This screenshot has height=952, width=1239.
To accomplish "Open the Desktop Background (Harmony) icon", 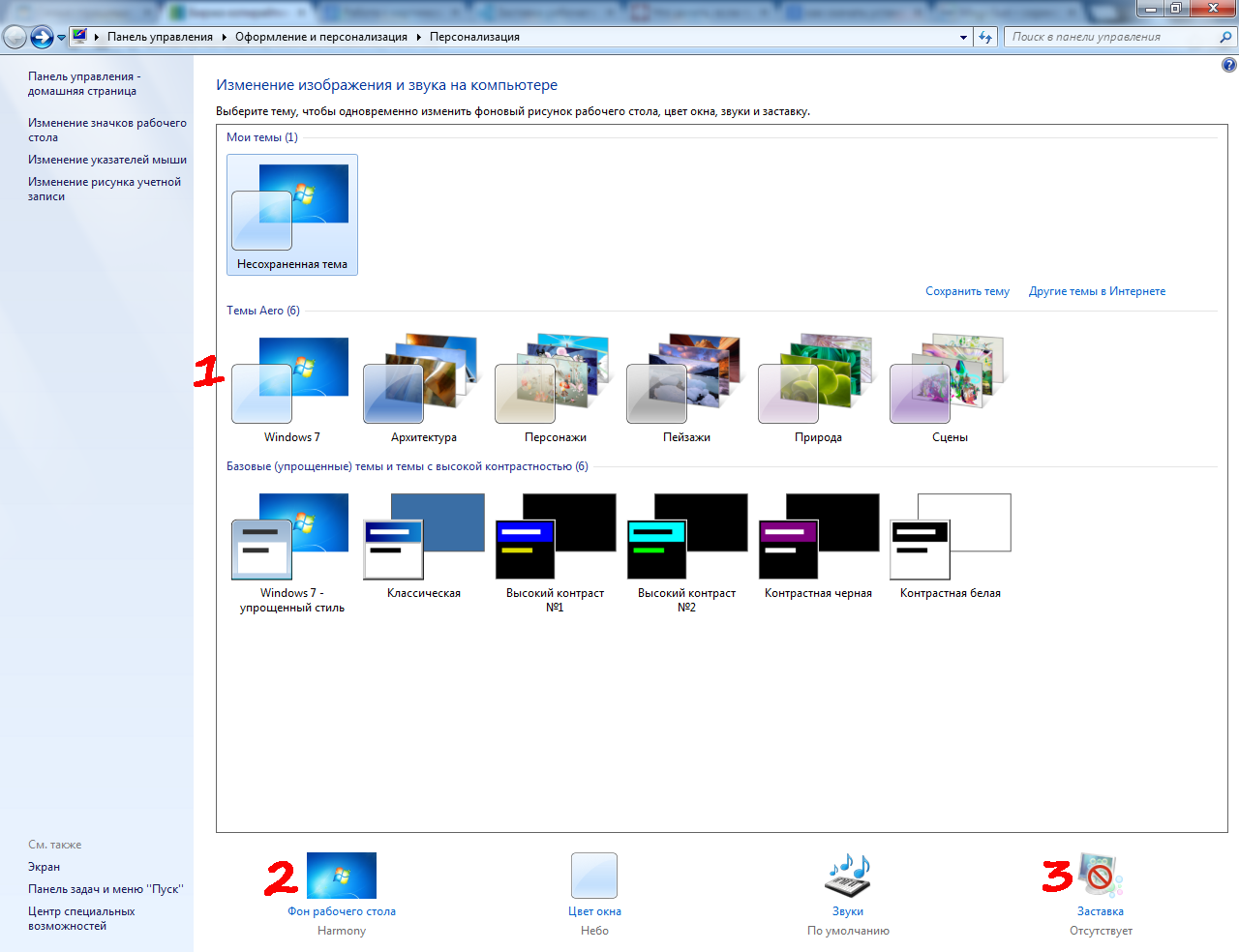I will pos(341,876).
